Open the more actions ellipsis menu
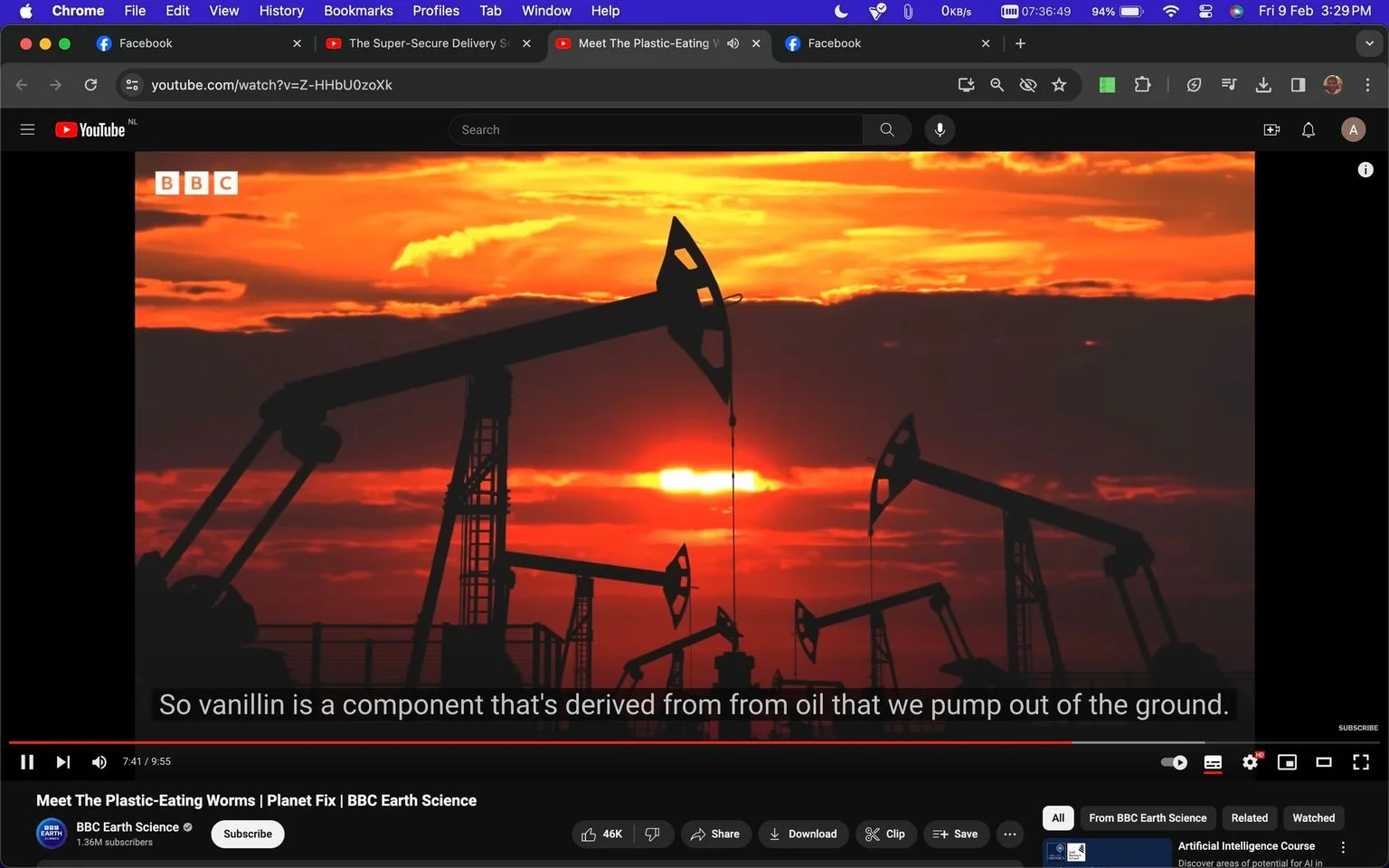The height and width of the screenshot is (868, 1389). click(1010, 834)
